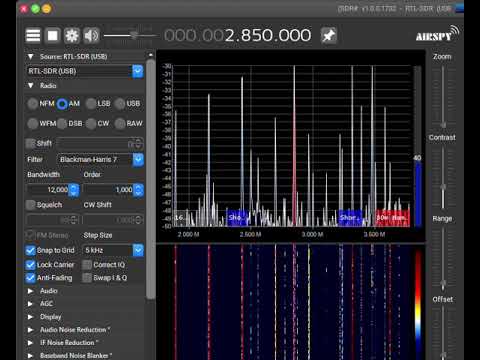Click the Bandwidth 12,000 stepper arrows
Image resolution: width=480 pixels, height=360 pixels.
[74, 190]
